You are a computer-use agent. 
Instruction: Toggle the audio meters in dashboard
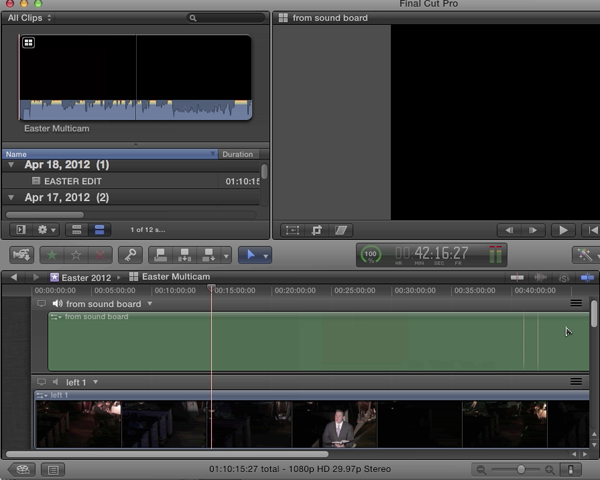click(496, 255)
